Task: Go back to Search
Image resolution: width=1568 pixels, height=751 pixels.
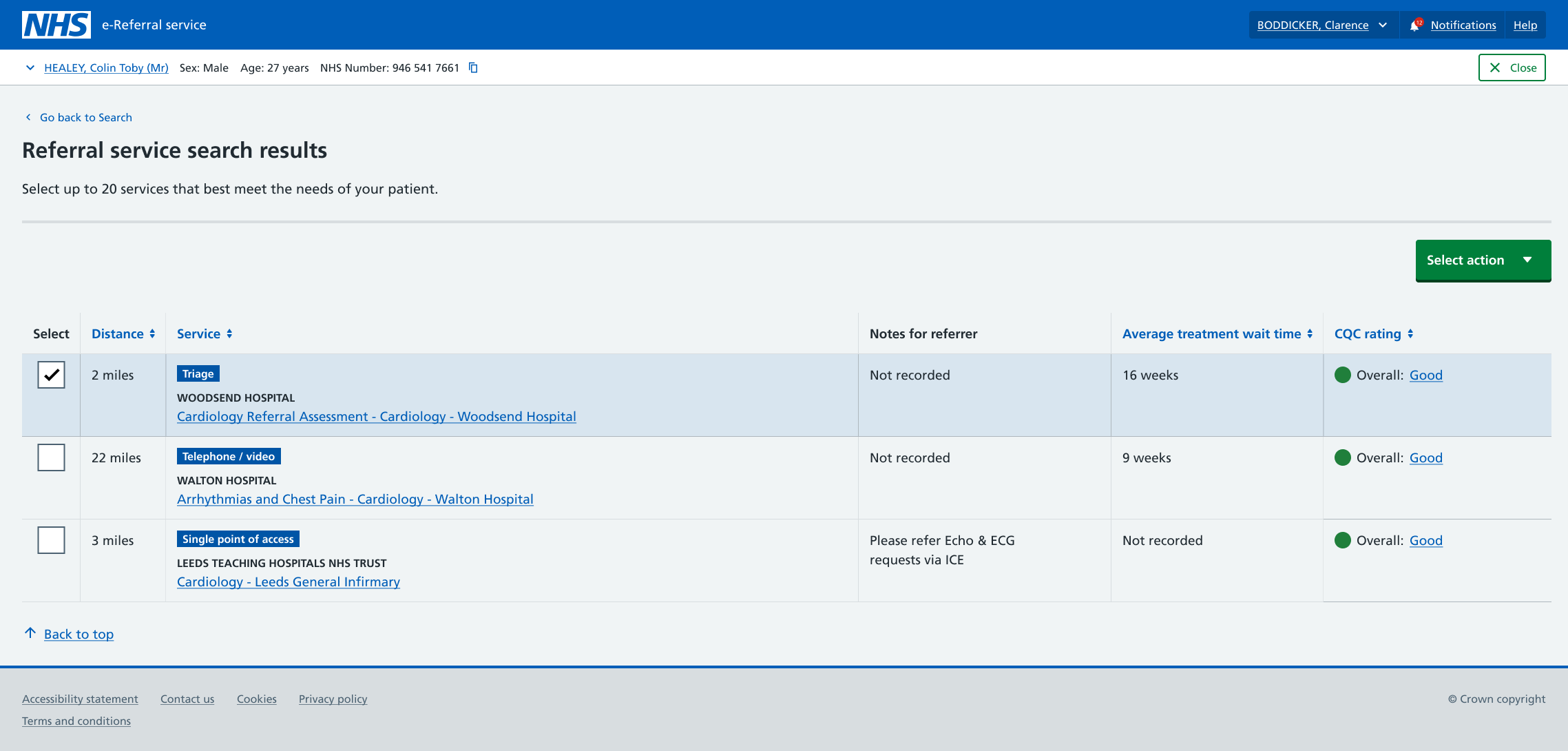Action: tap(86, 117)
